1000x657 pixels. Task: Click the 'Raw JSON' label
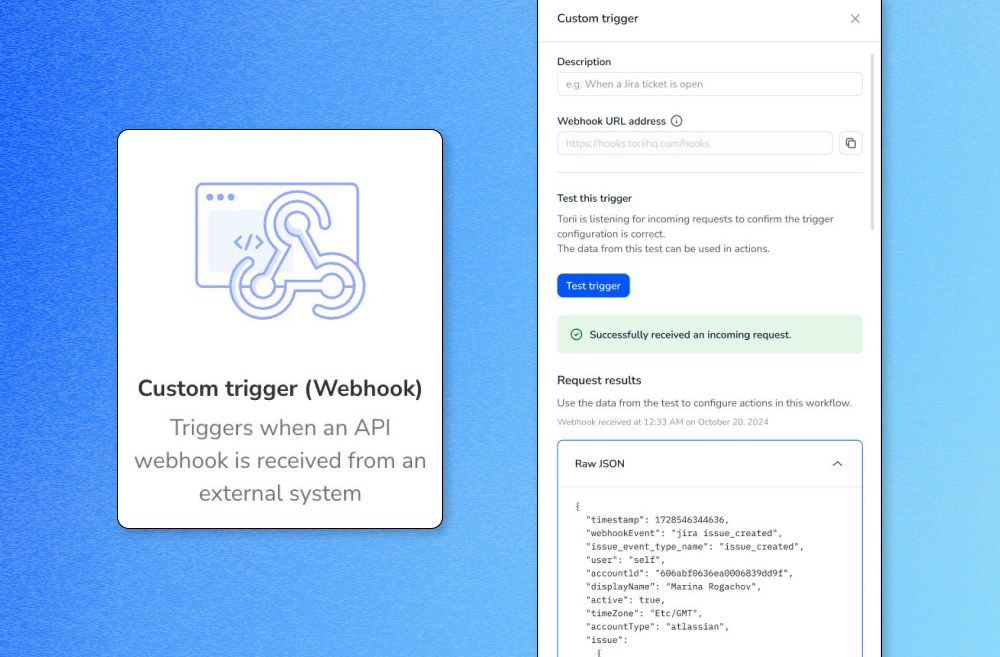pos(599,464)
